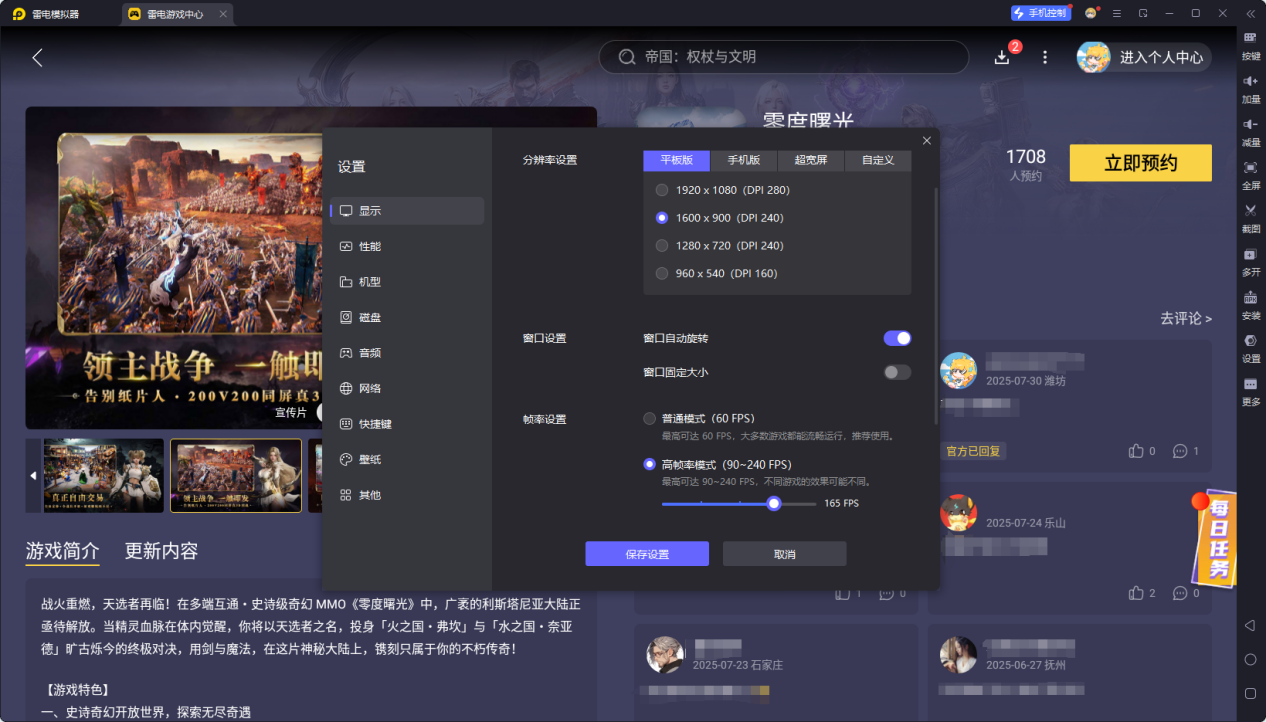Click the settings dialog vertical scrollbar
The height and width of the screenshot is (722, 1266).
point(935,305)
